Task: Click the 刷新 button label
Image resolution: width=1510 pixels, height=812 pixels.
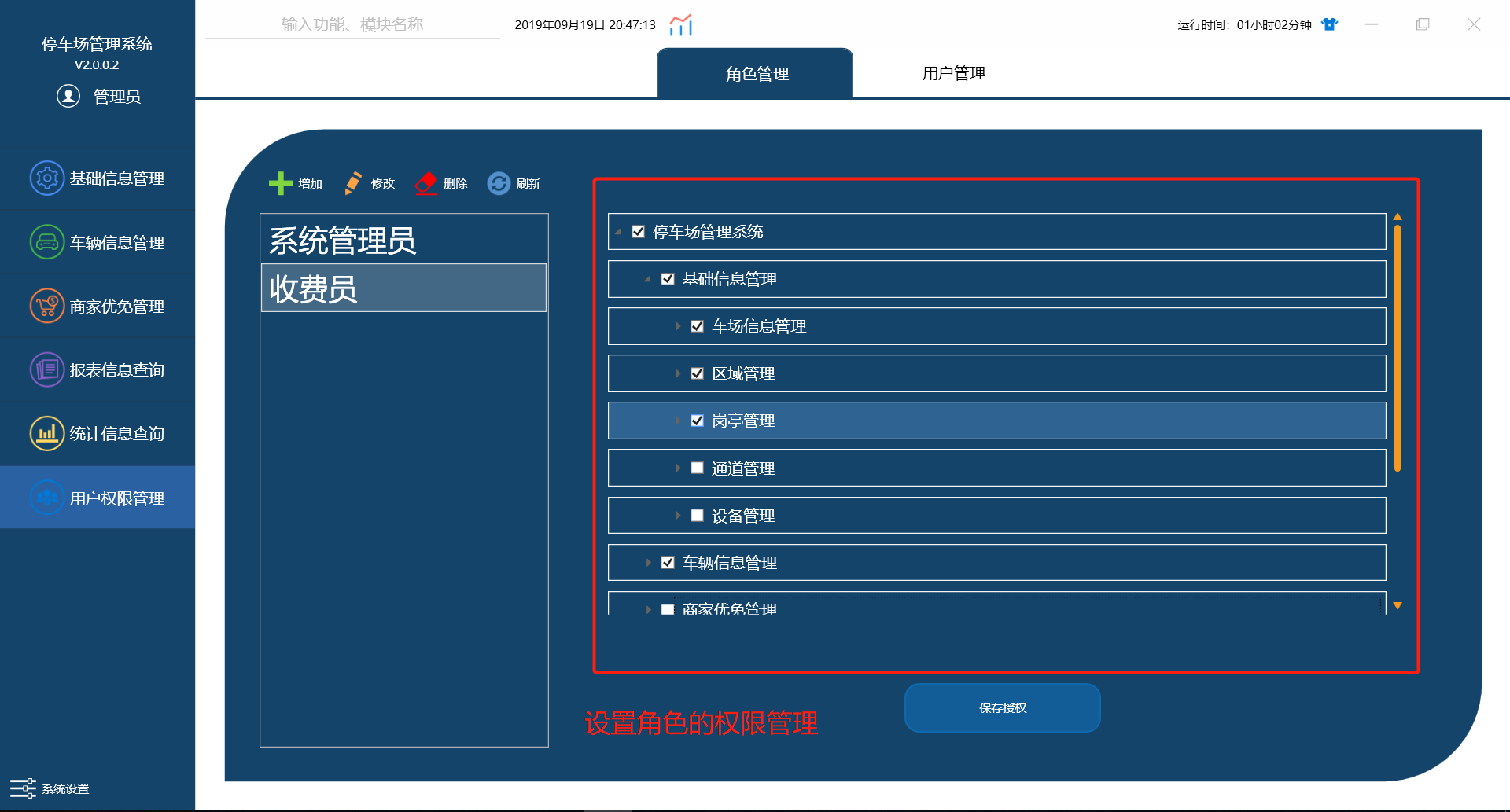Action: click(x=528, y=183)
